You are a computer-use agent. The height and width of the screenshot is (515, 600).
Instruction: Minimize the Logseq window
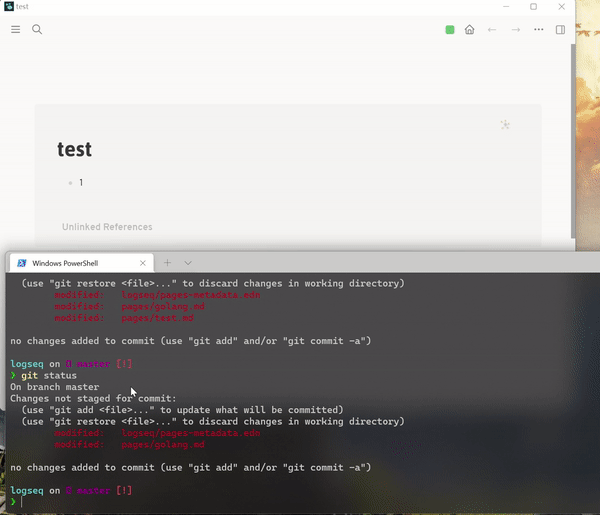(x=506, y=7)
